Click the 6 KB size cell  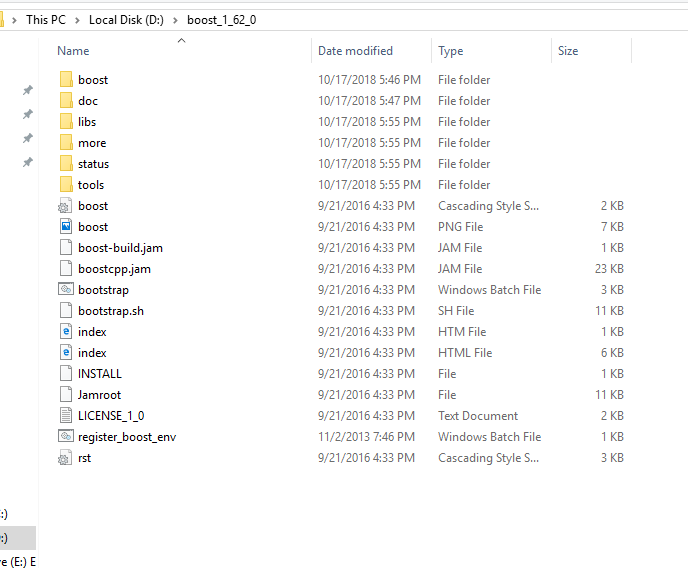(613, 353)
